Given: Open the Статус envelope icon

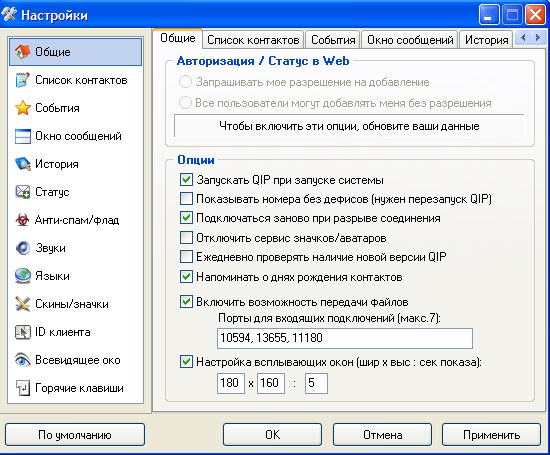Looking at the screenshot, I should (22, 192).
